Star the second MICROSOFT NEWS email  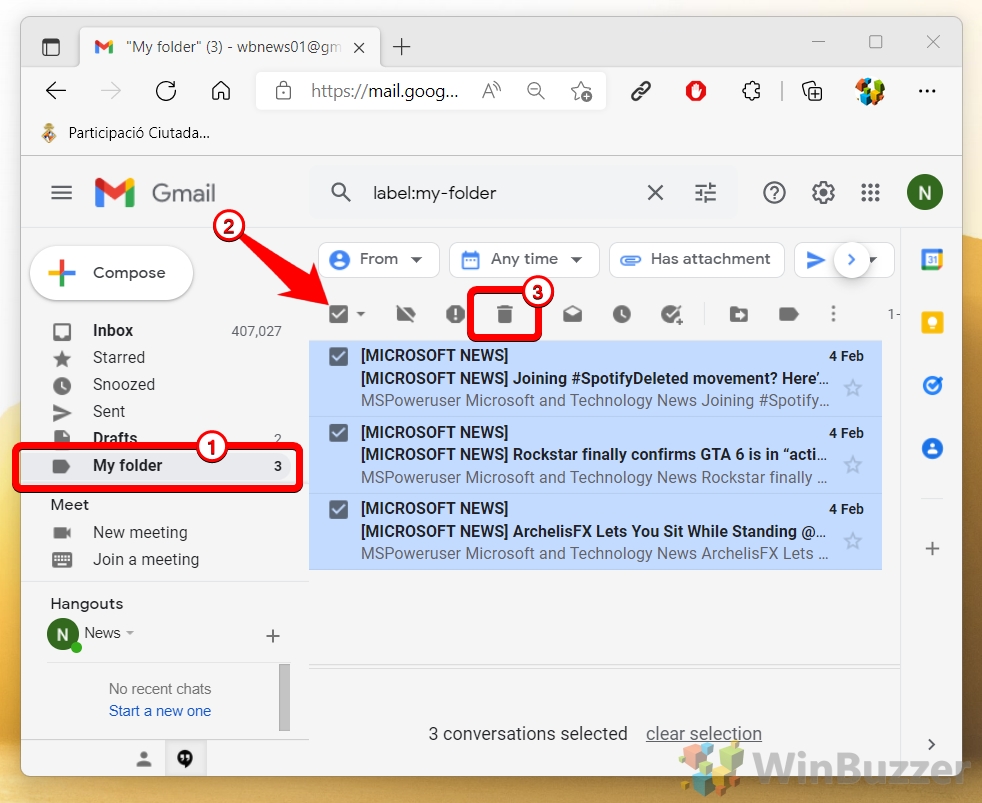point(853,465)
